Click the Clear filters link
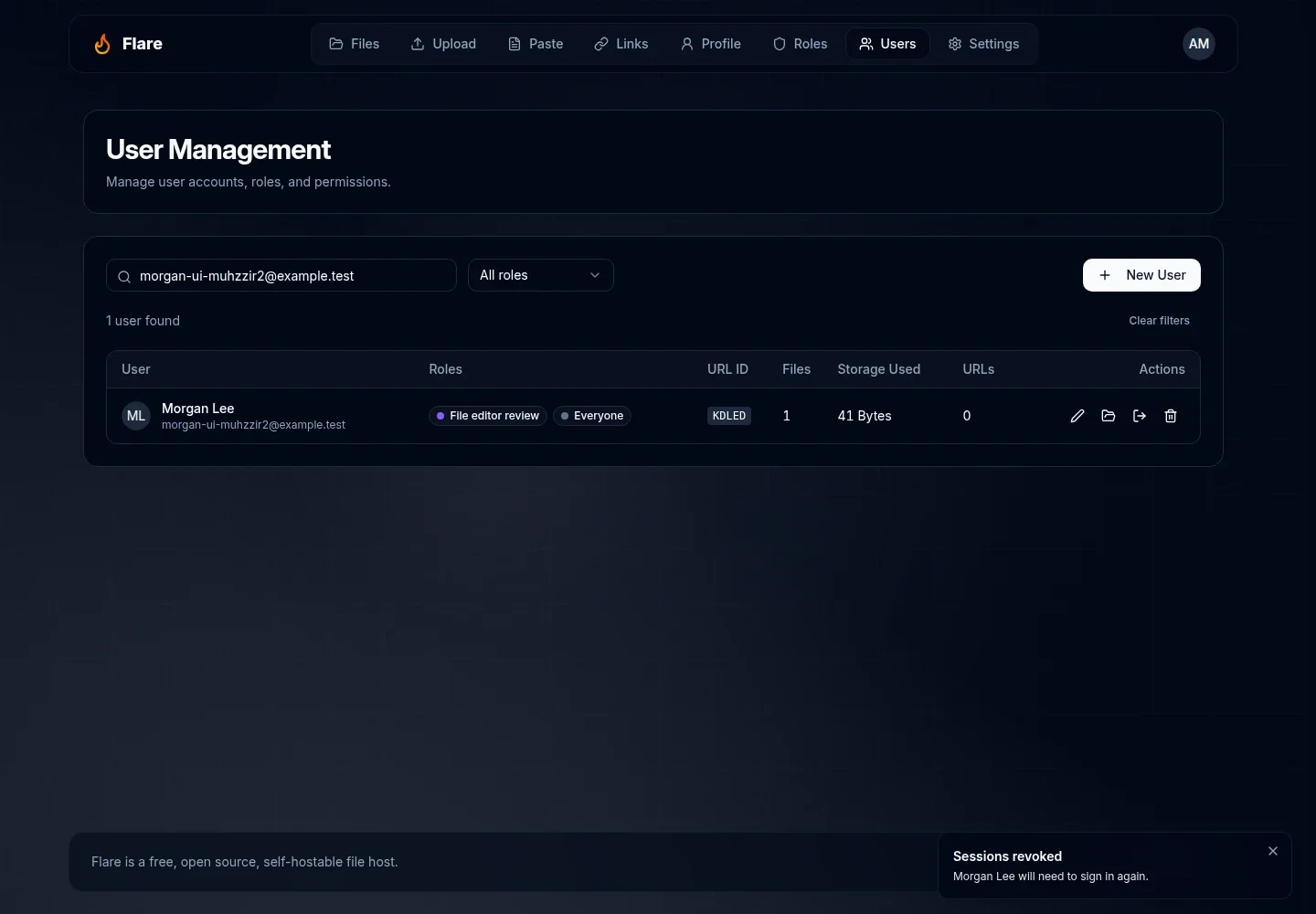This screenshot has height=914, width=1316. click(1159, 321)
